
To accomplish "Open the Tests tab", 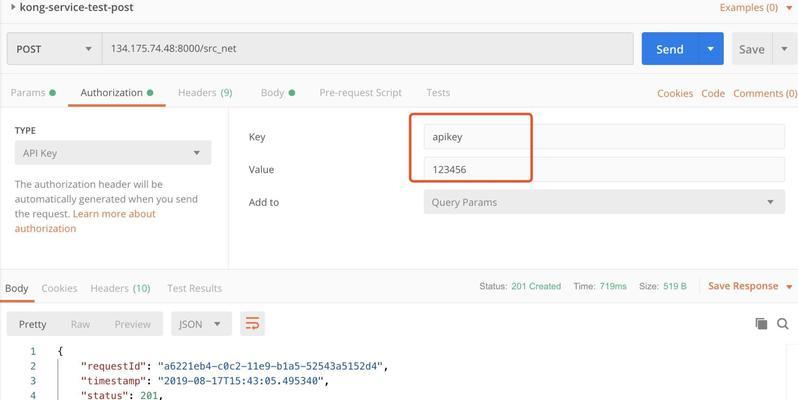I will (438, 93).
